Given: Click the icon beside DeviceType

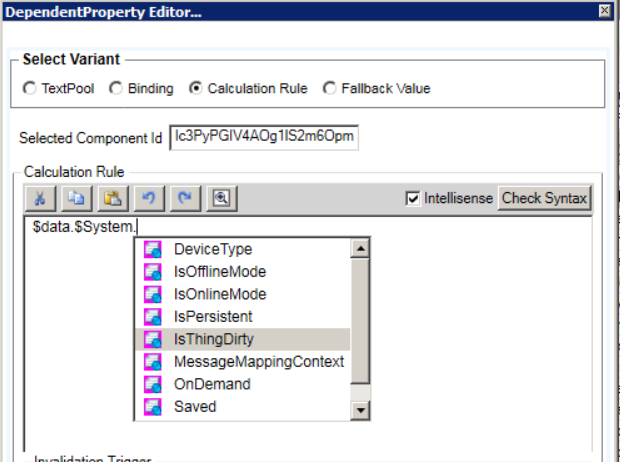Looking at the screenshot, I should [153, 250].
